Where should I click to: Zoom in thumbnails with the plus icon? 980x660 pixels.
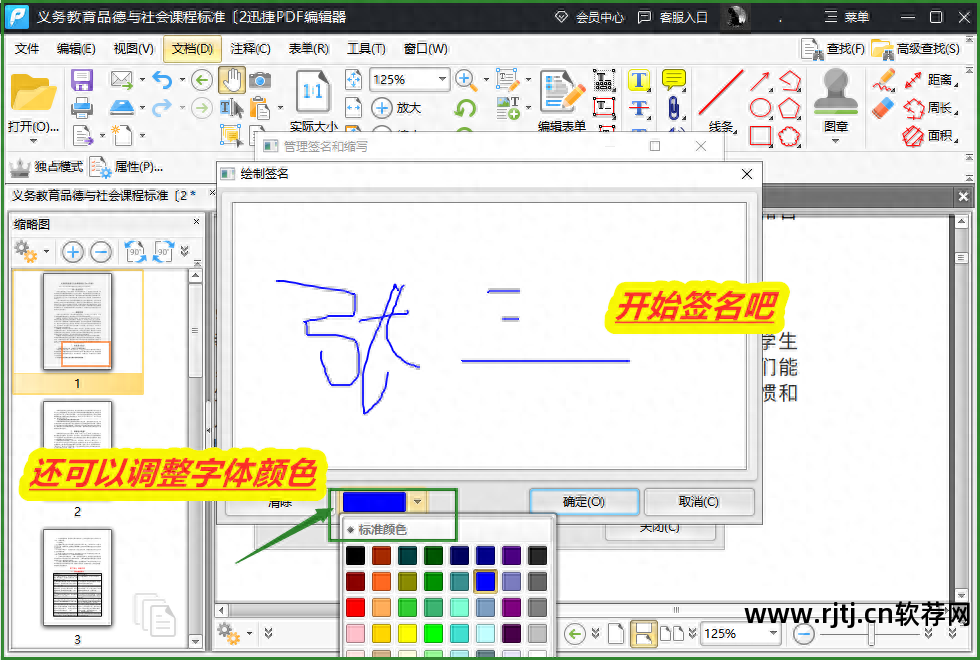point(73,252)
